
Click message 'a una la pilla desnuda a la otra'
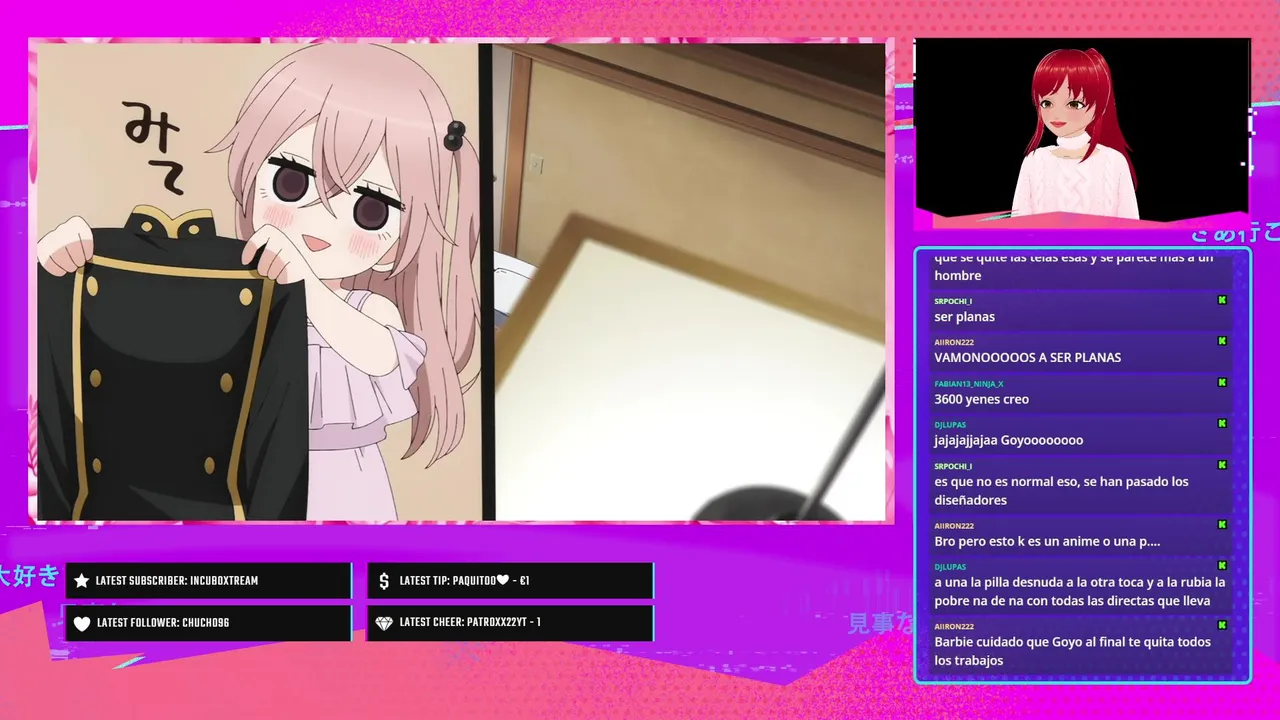tap(1079, 592)
